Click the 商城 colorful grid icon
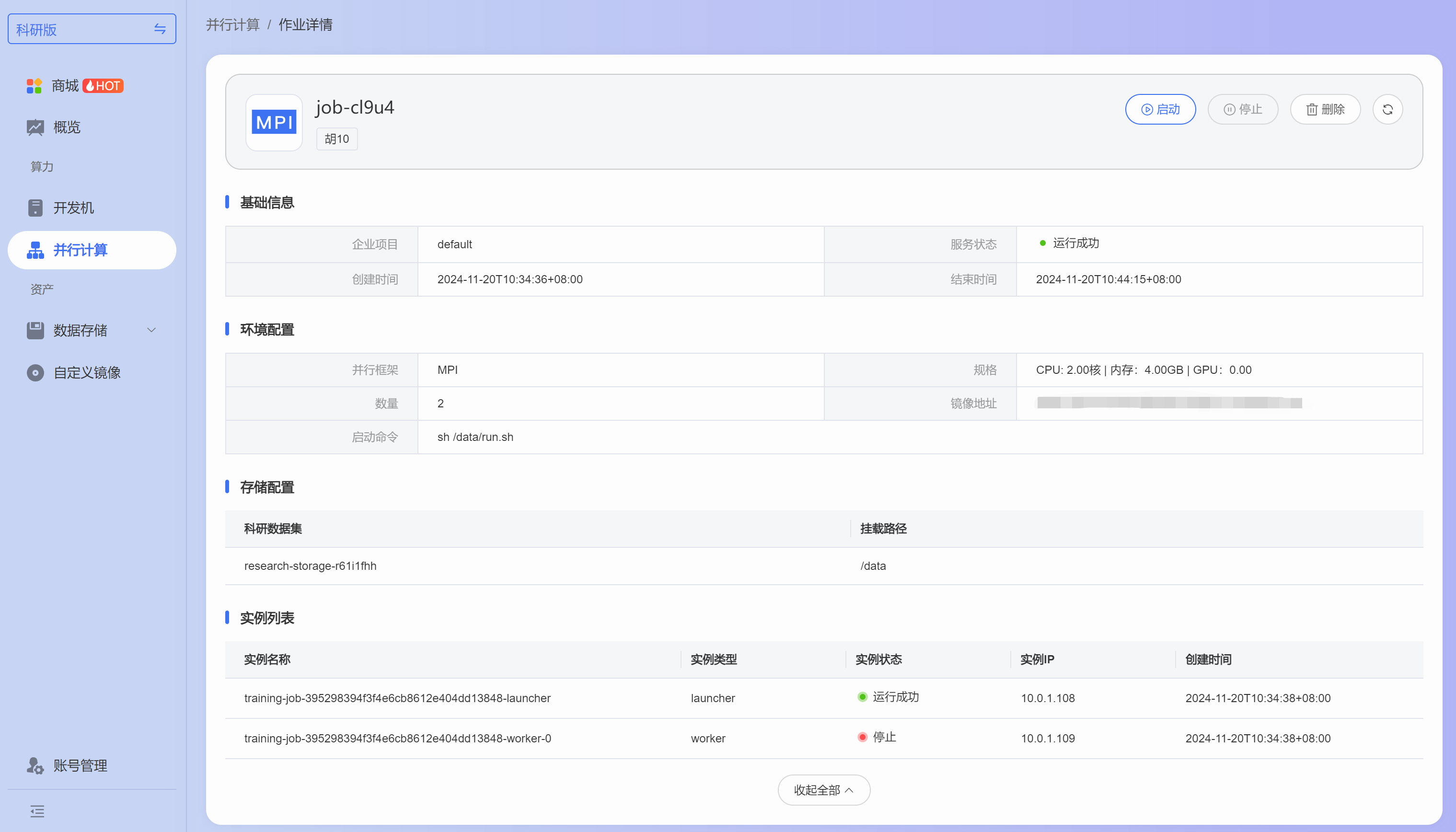The width and height of the screenshot is (1456, 832). point(35,86)
